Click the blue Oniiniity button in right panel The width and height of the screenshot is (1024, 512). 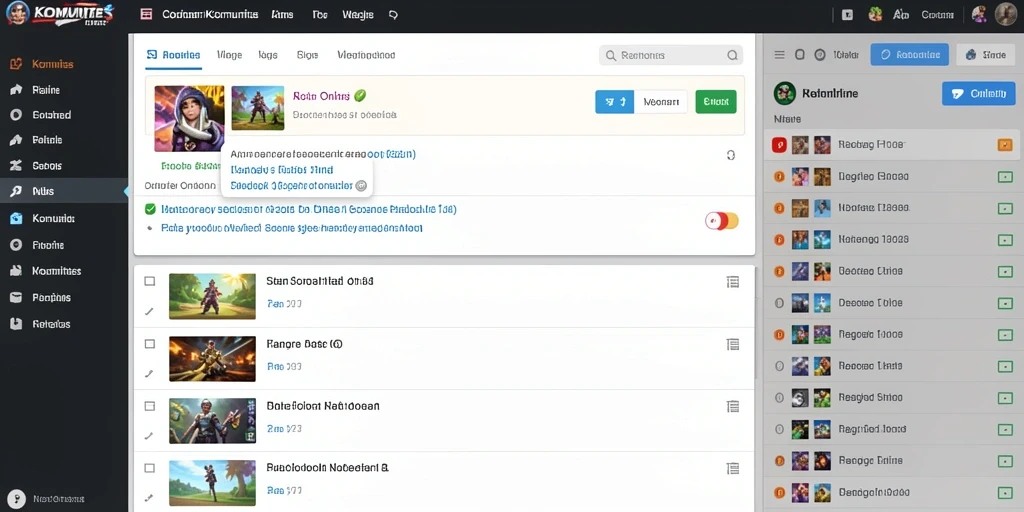pos(978,94)
